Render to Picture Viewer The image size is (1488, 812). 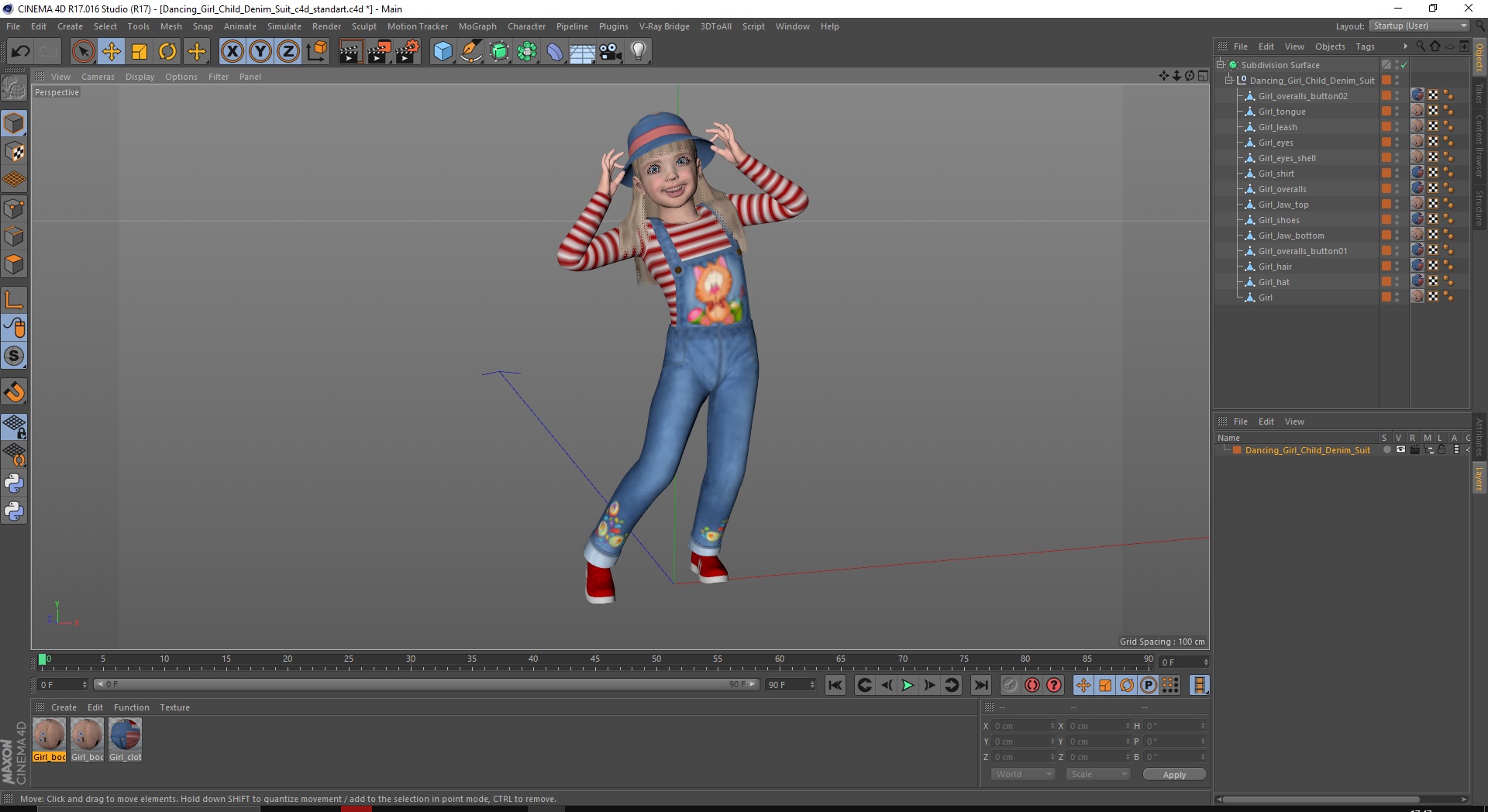[x=379, y=52]
